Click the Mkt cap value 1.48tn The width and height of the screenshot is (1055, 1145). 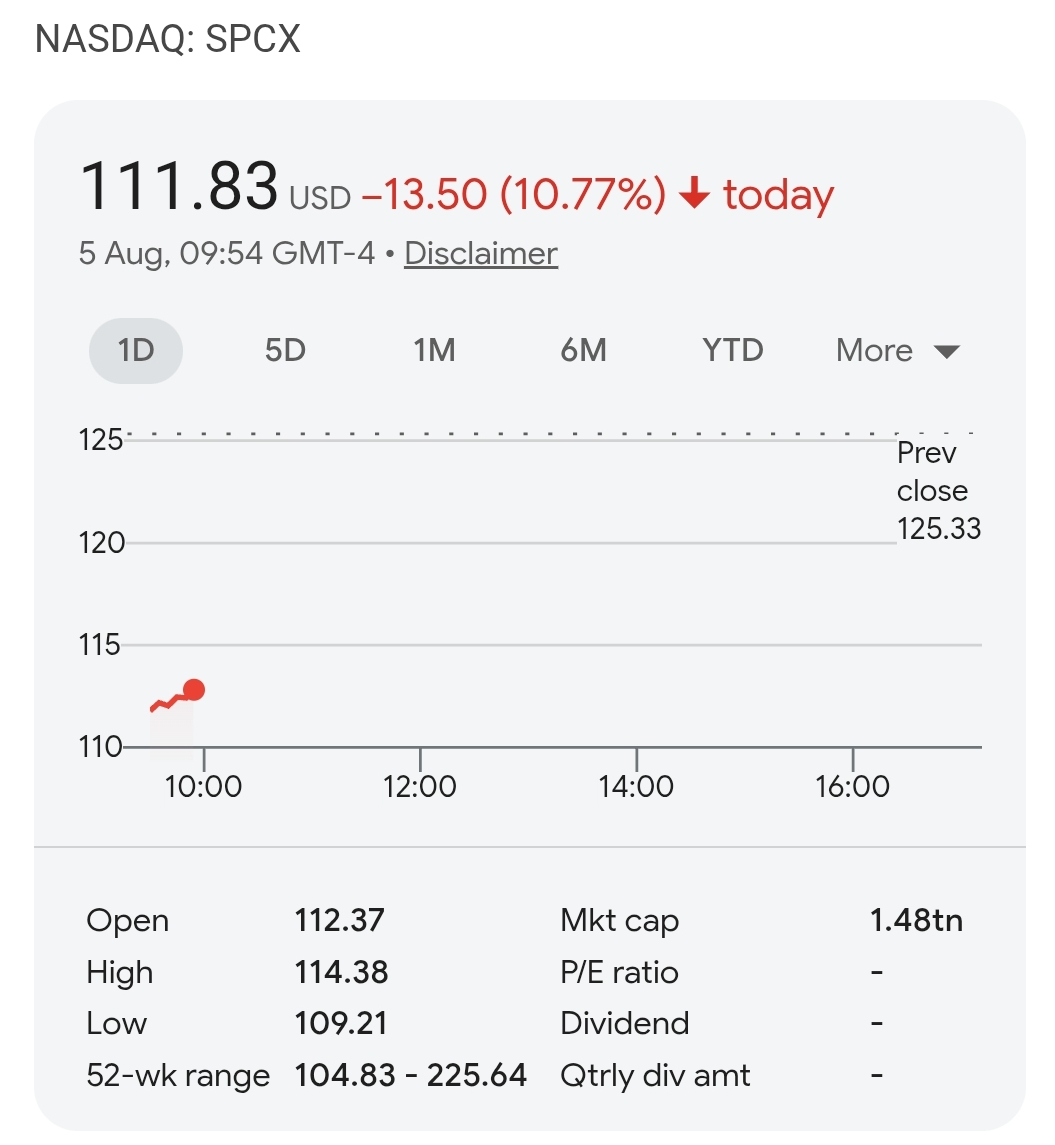[916, 920]
